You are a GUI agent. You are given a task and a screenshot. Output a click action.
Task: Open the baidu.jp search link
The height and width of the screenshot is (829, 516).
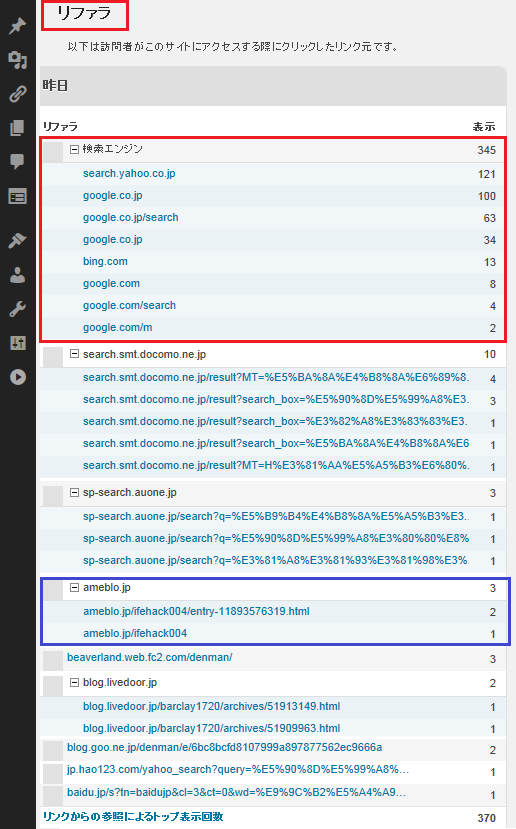coord(236,793)
